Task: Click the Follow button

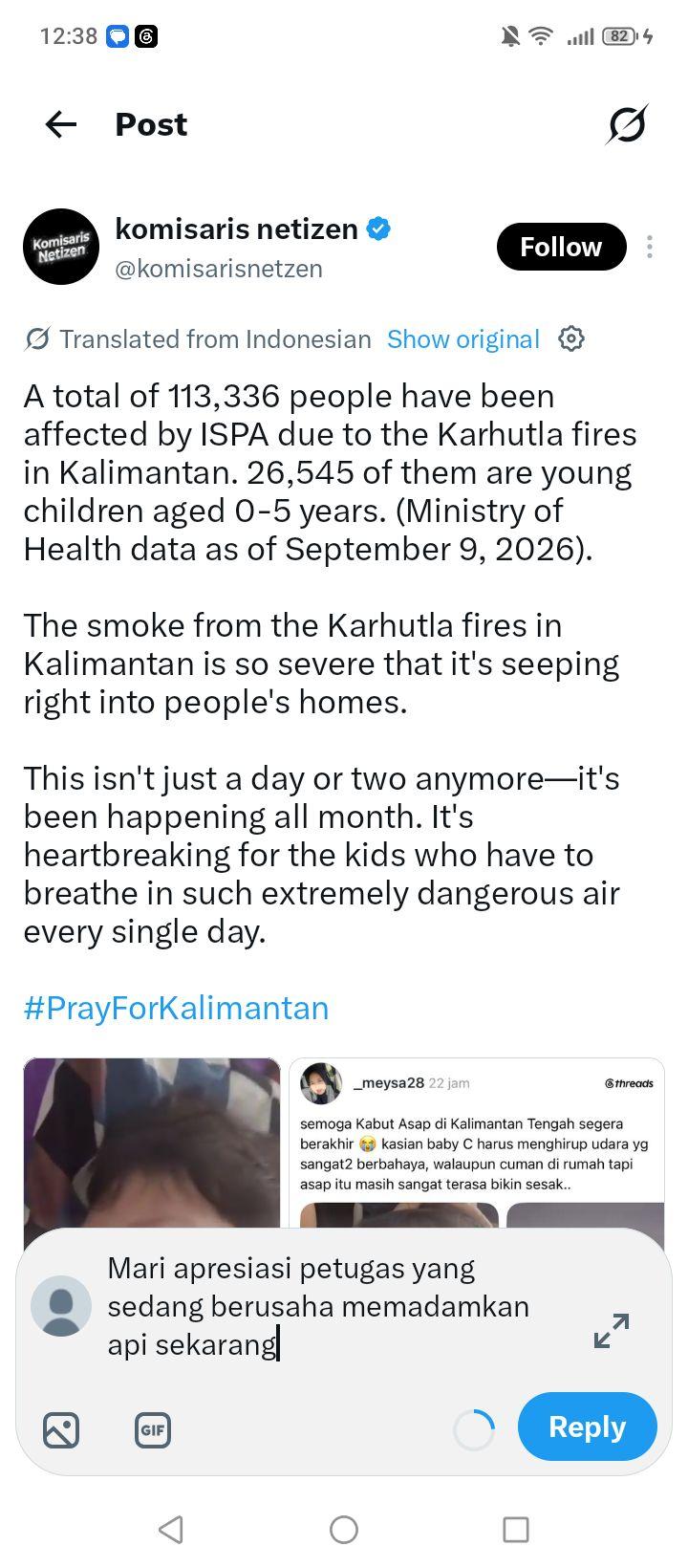Action: tap(561, 247)
